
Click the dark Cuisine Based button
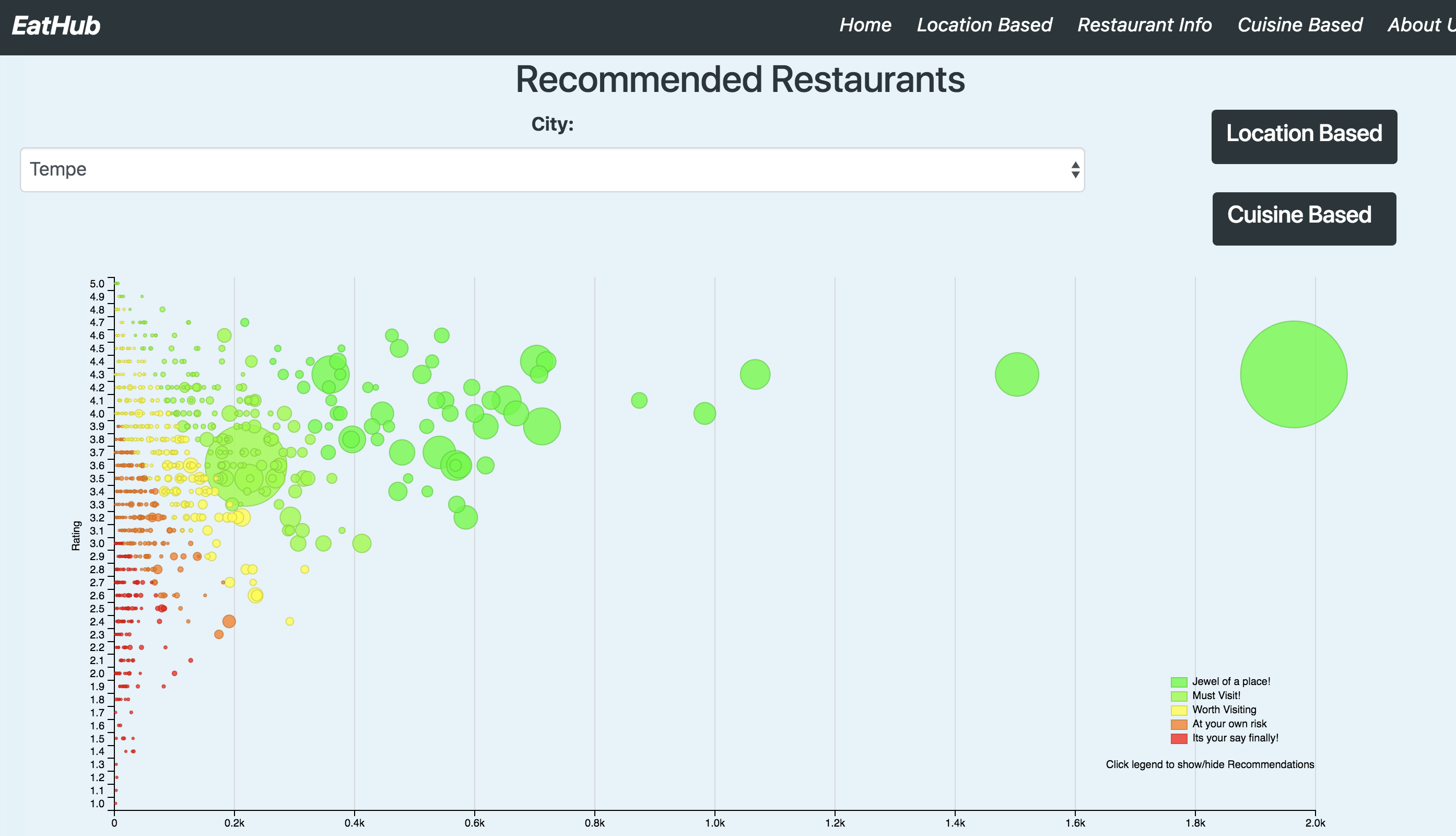point(1304,219)
